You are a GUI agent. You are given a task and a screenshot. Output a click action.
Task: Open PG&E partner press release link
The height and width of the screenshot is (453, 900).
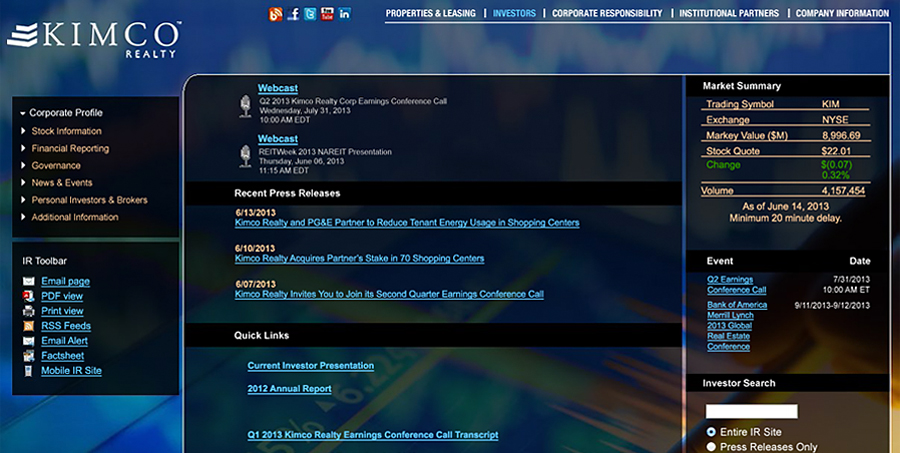point(407,223)
